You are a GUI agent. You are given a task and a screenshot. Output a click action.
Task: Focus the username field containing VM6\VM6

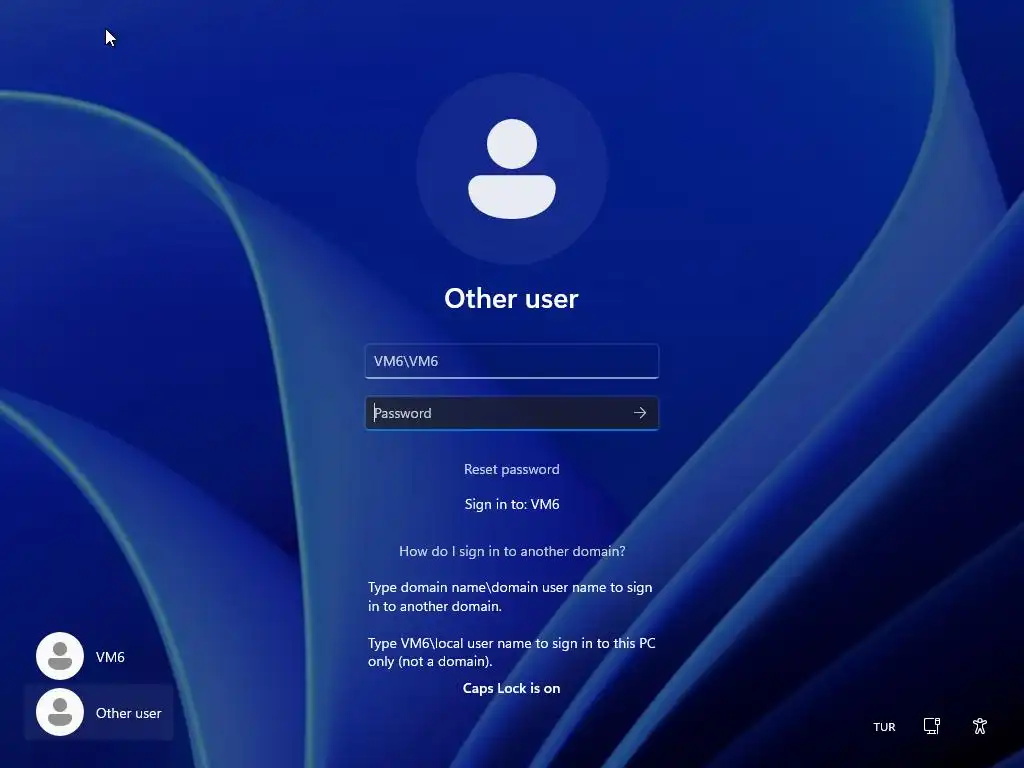(x=512, y=361)
